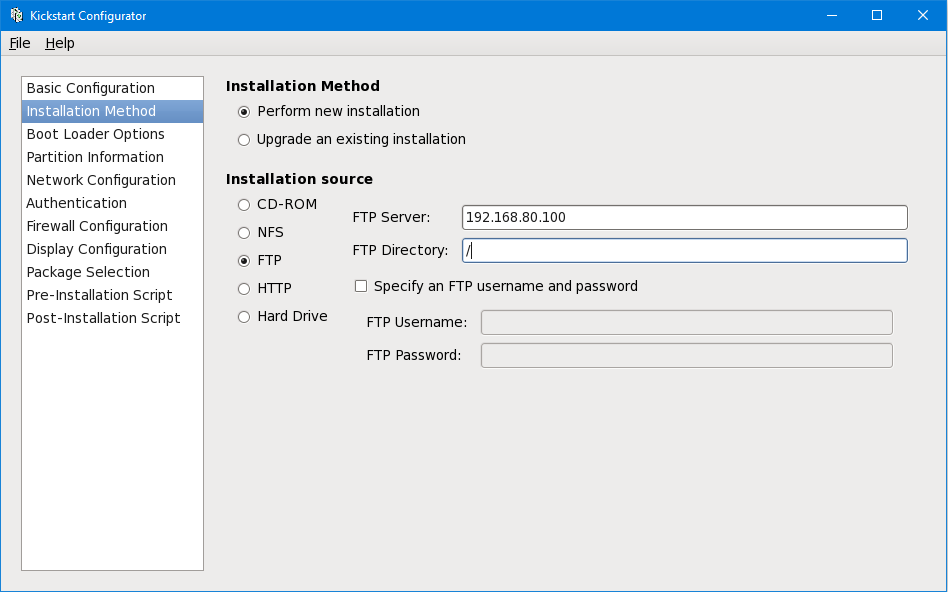This screenshot has height=592, width=948.
Task: Switch to Network Configuration section
Action: [x=101, y=180]
